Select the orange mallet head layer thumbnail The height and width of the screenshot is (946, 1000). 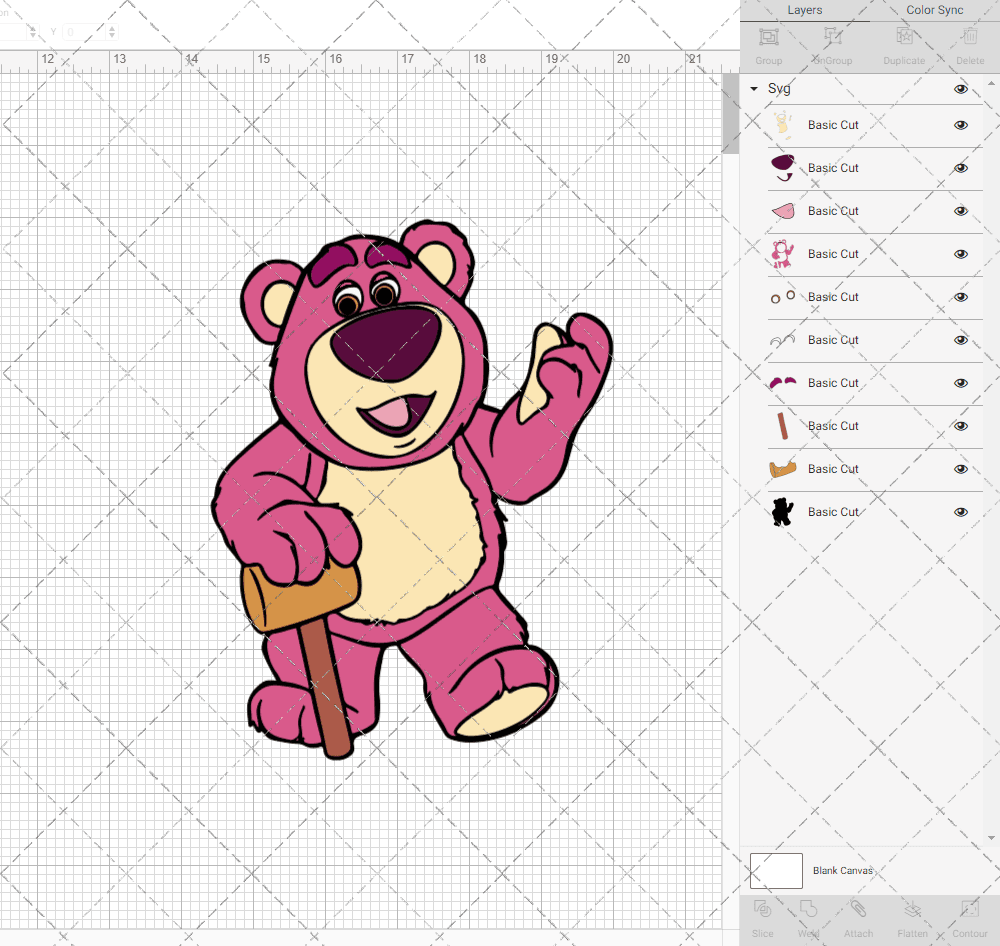[x=783, y=469]
